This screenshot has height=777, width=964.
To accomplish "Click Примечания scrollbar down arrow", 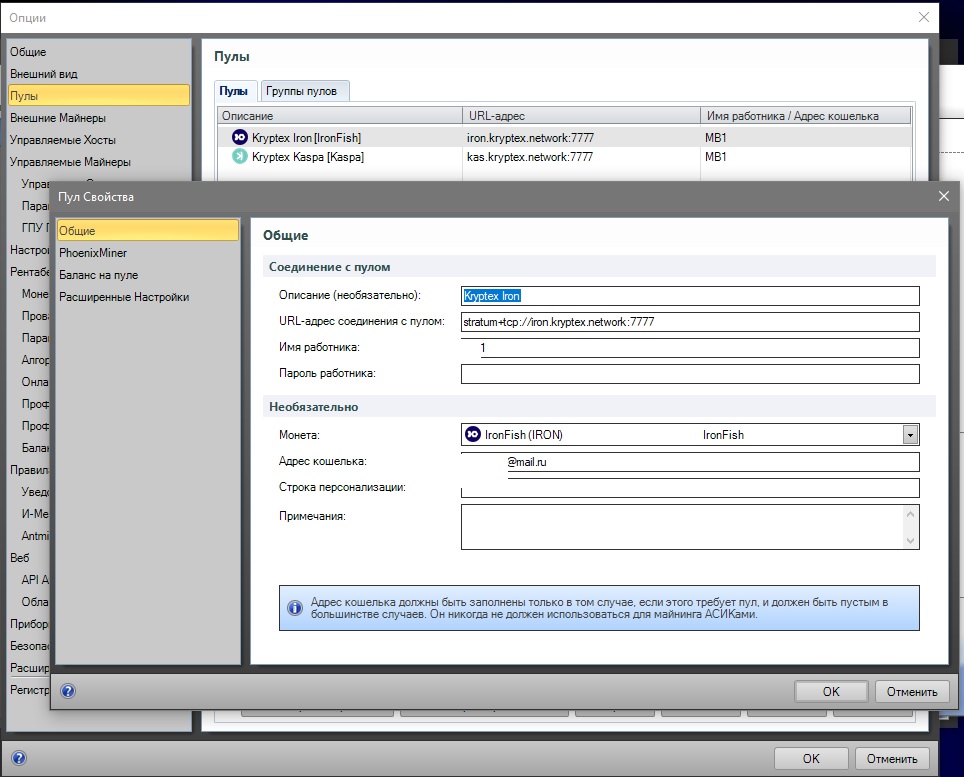I will click(x=911, y=541).
